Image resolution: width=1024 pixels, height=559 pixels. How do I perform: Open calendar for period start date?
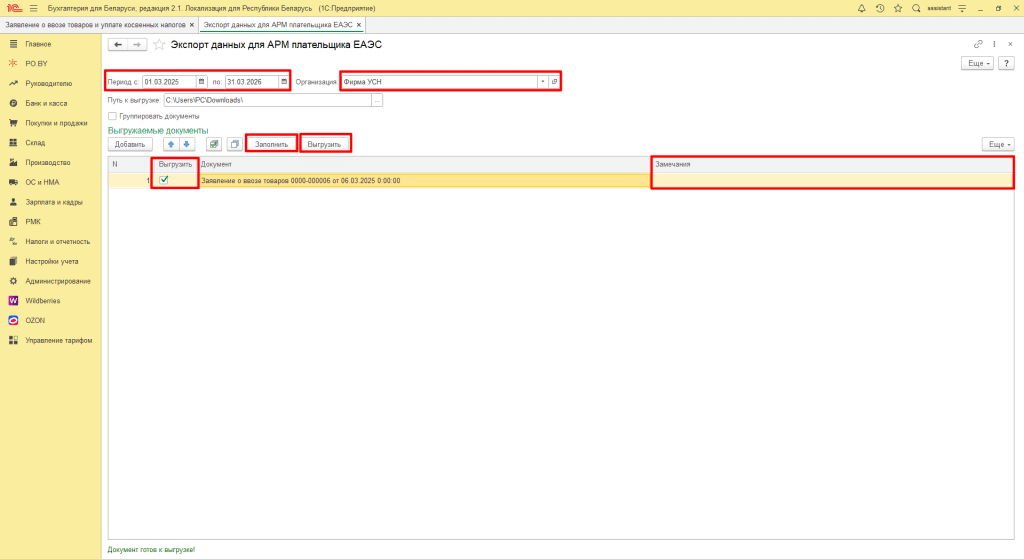(201, 82)
